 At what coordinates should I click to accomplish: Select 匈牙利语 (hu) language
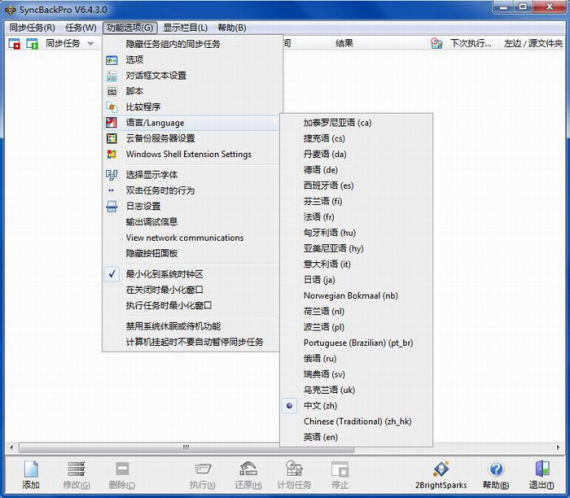(357, 233)
